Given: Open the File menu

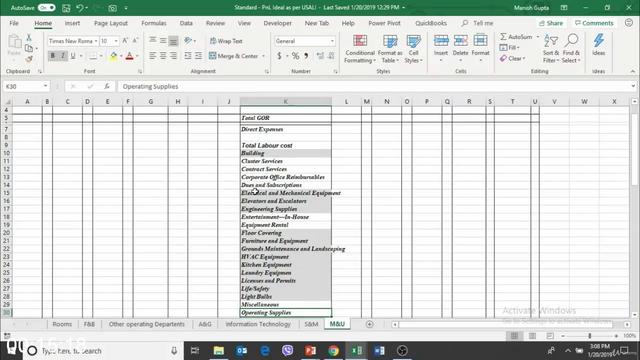Looking at the screenshot, I should pyautogui.click(x=14, y=23).
